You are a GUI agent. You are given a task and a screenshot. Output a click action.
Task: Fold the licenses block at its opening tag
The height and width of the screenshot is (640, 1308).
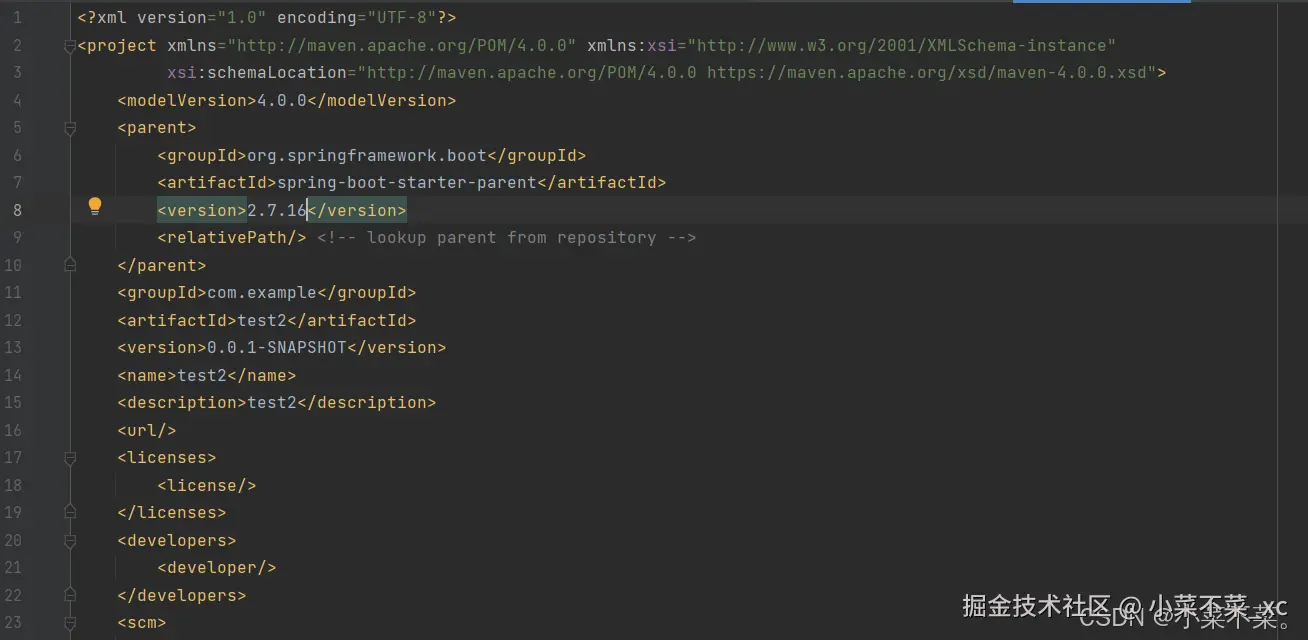(69, 458)
